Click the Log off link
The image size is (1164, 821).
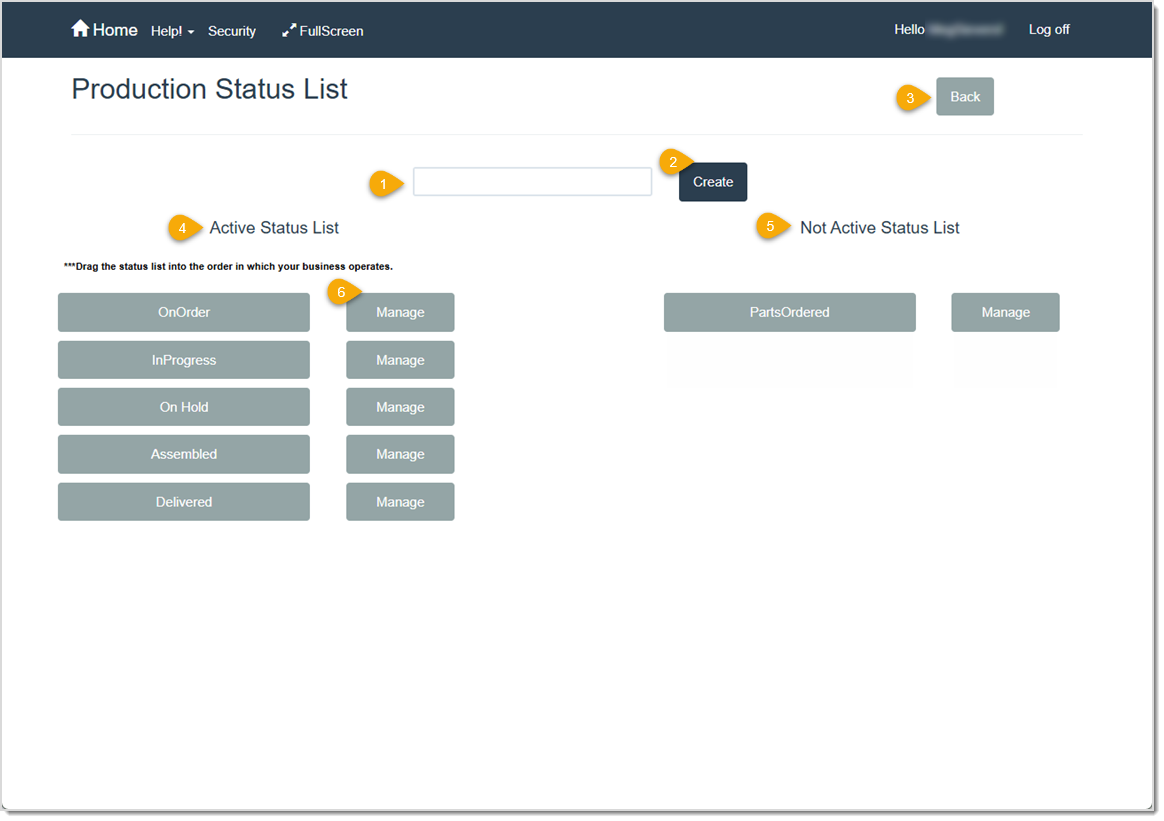click(1047, 29)
